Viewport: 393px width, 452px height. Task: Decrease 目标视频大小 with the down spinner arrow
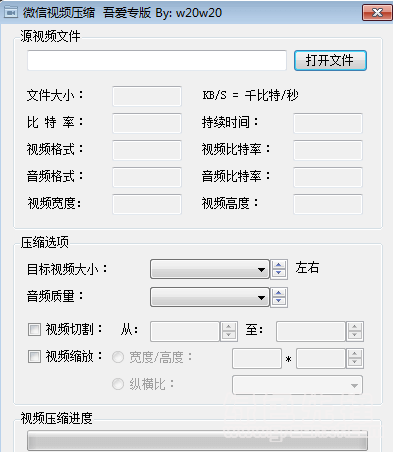coord(279,273)
